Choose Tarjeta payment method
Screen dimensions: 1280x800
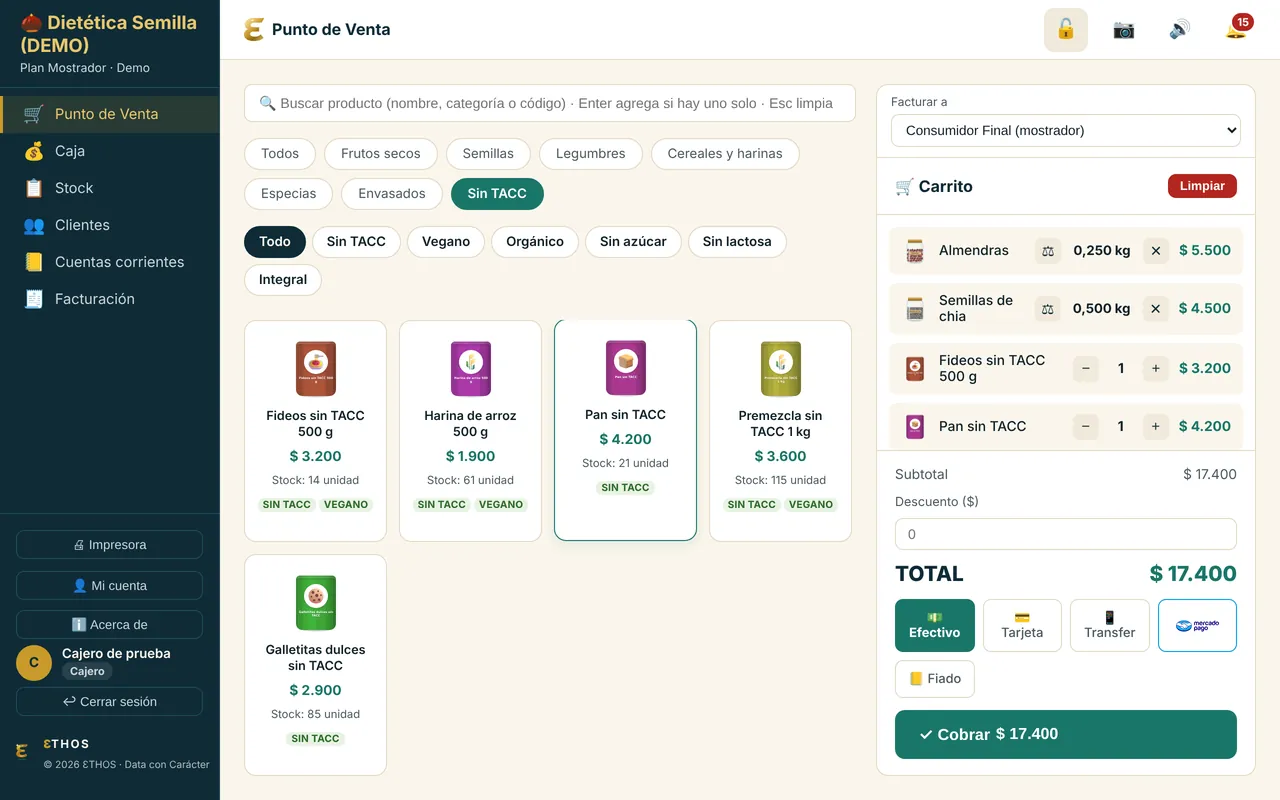(x=1022, y=626)
